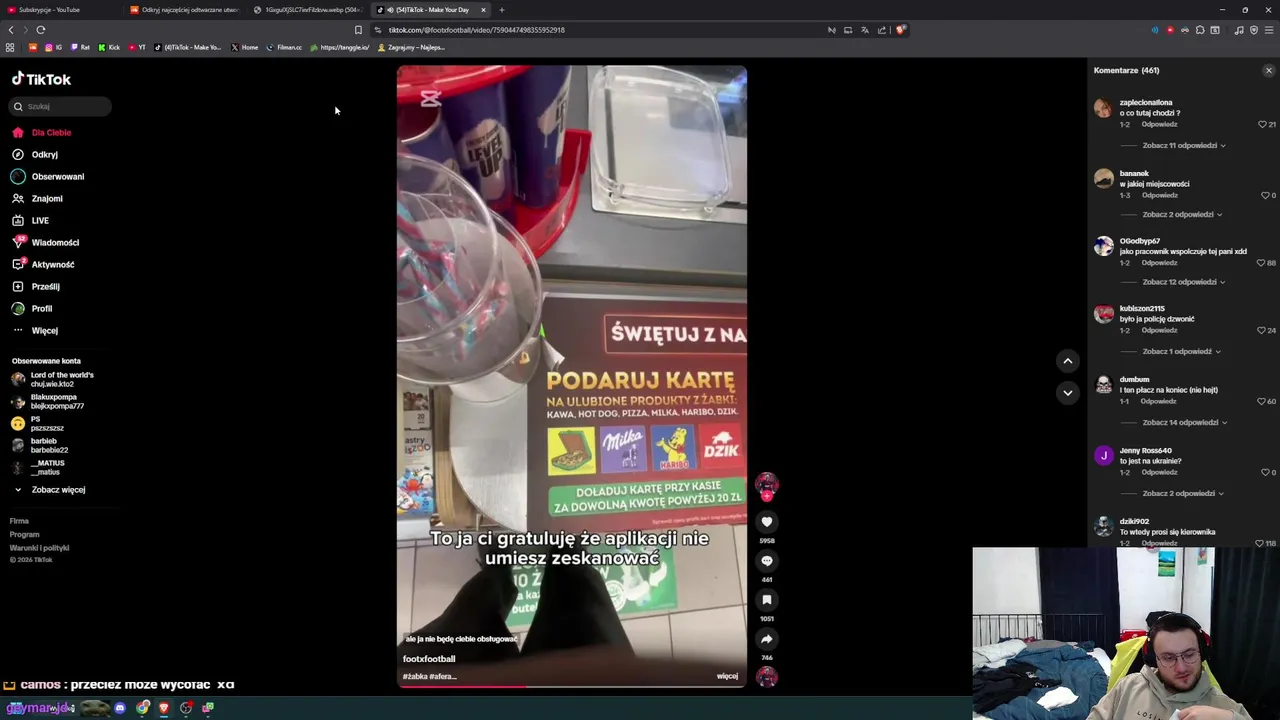Open browser hamburger menu
The width and height of the screenshot is (1280, 720).
point(1269,30)
